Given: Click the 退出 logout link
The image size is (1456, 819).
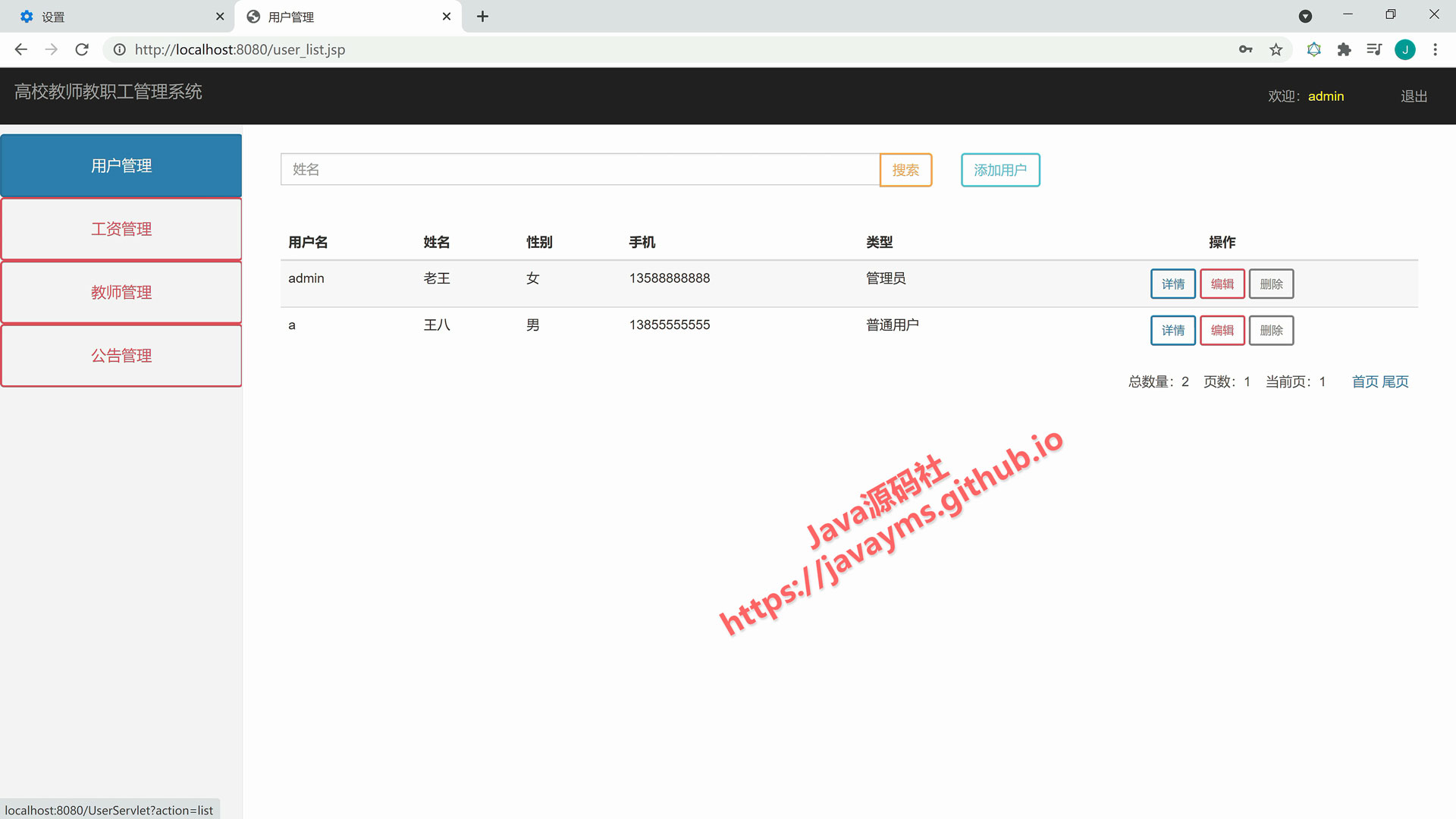Looking at the screenshot, I should point(1414,96).
